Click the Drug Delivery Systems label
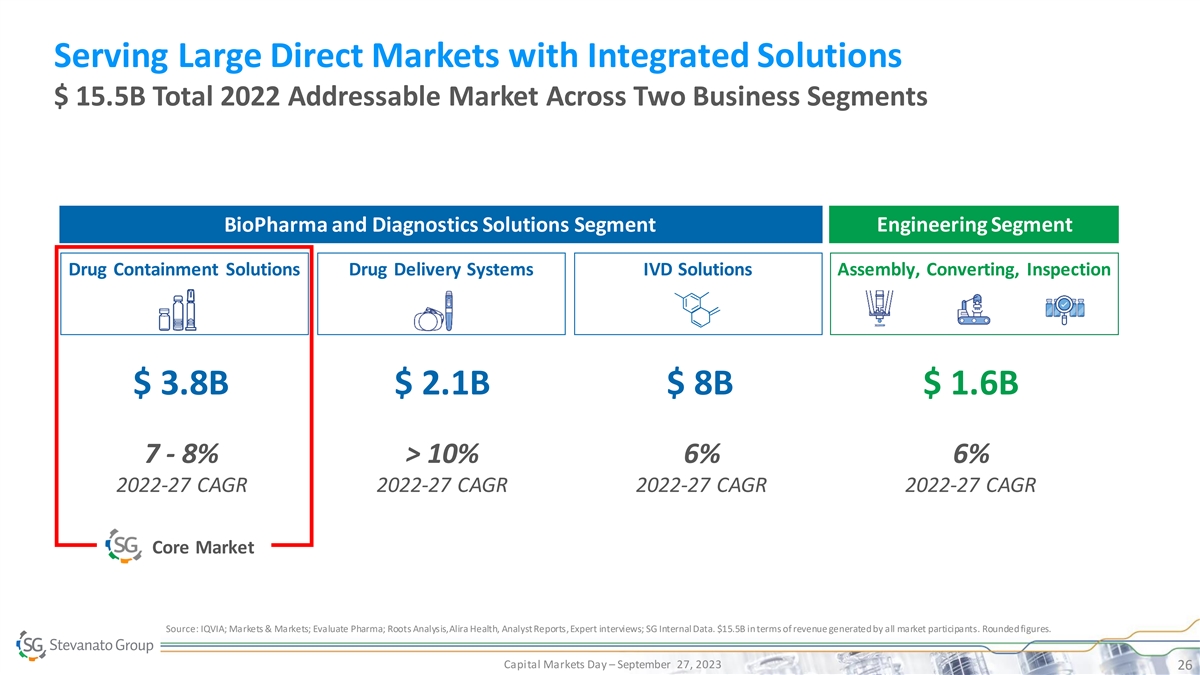The width and height of the screenshot is (1200, 675). [441, 269]
